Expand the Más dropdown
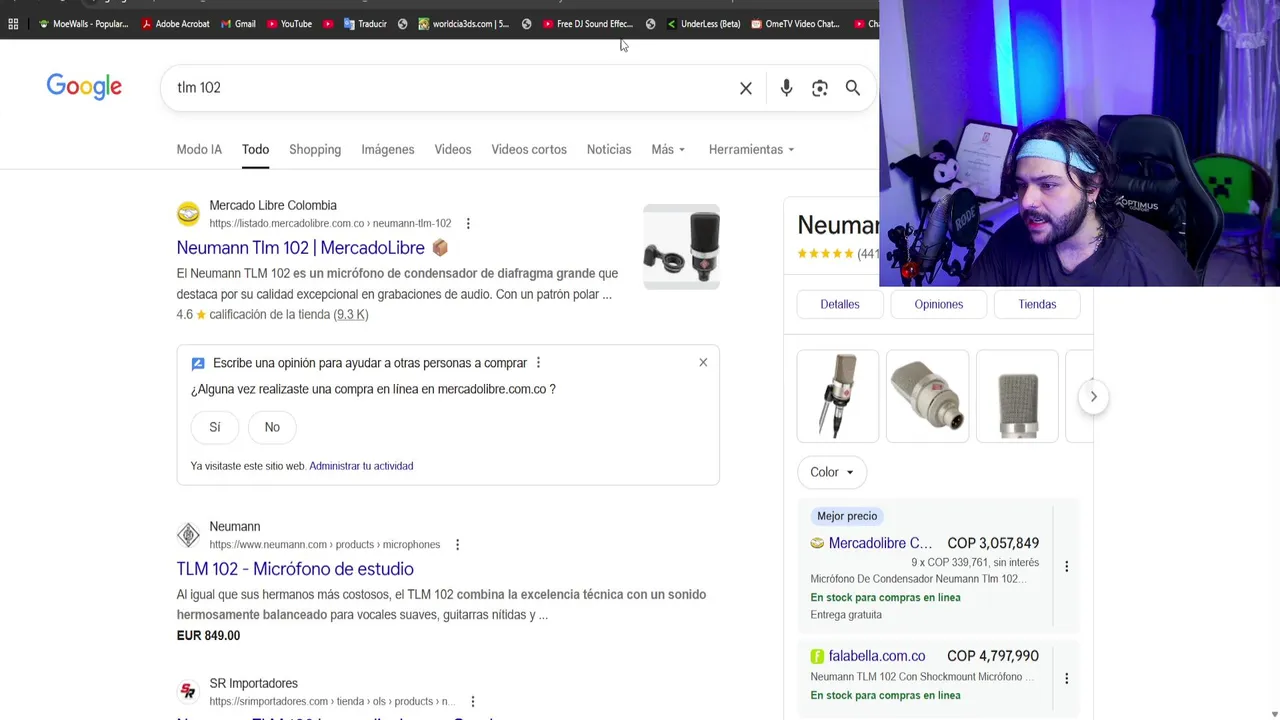The width and height of the screenshot is (1280, 720). click(x=668, y=149)
